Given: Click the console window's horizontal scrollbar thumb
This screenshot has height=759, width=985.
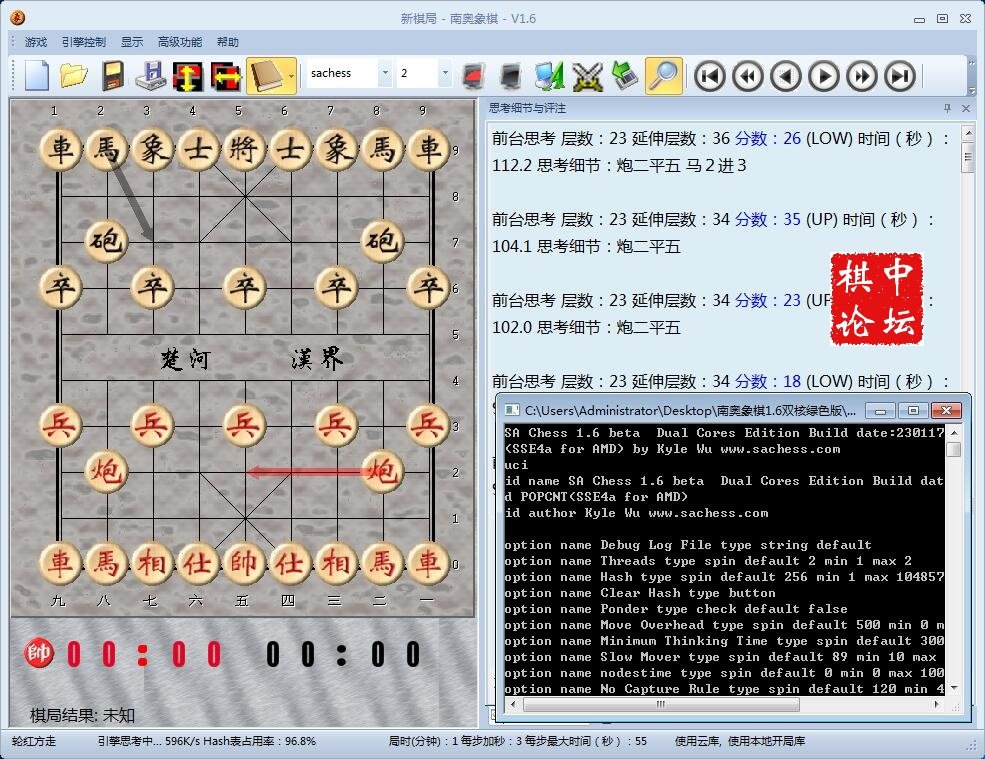Looking at the screenshot, I should pos(661,704).
